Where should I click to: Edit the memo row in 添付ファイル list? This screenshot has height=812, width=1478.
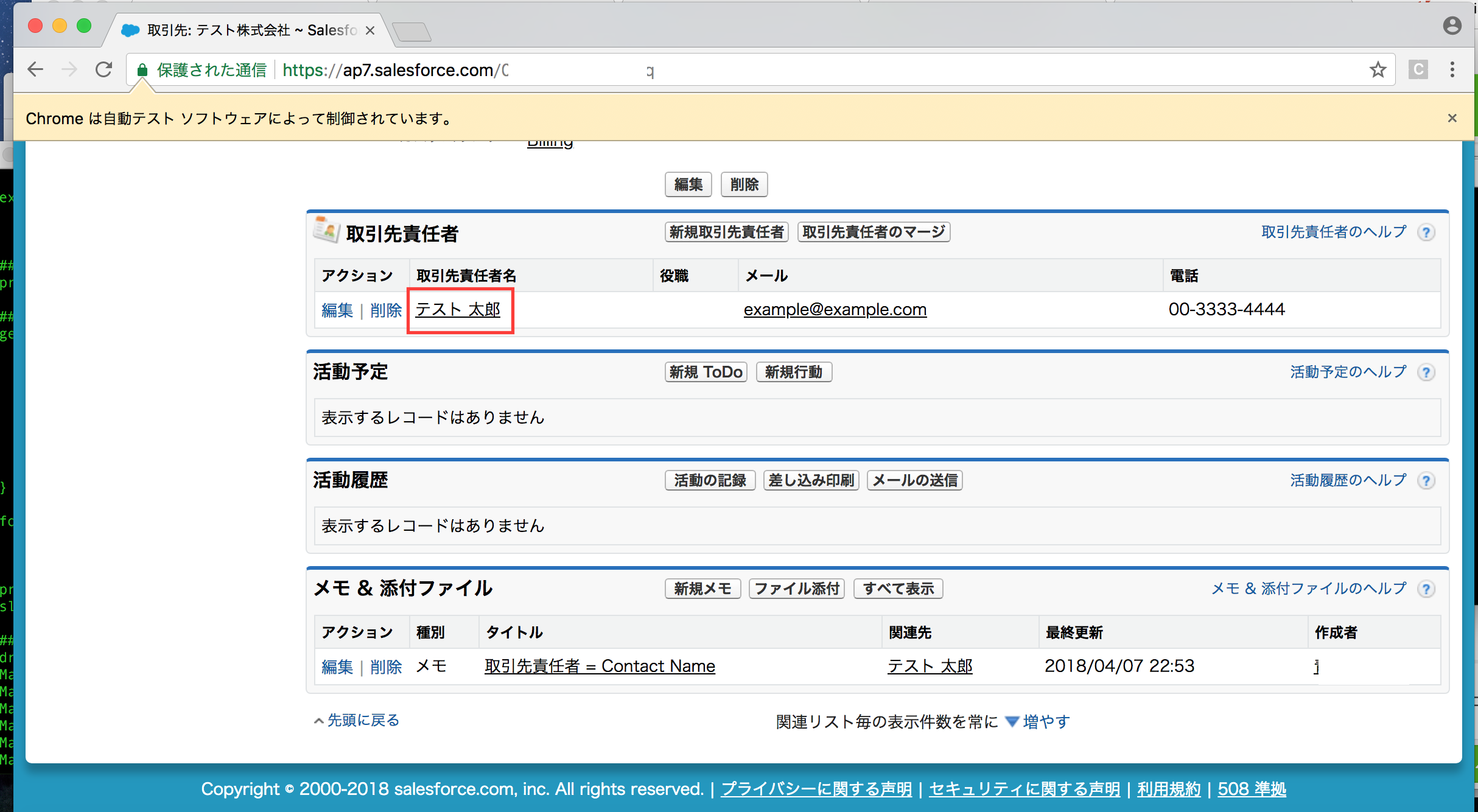337,667
